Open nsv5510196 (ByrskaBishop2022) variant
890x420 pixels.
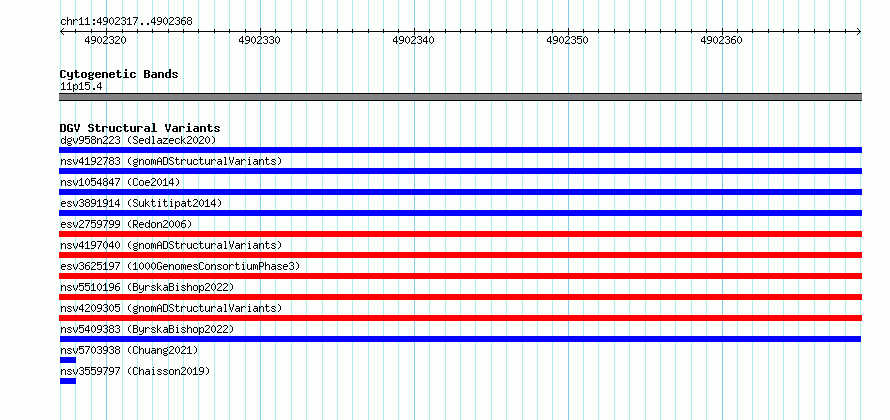click(147, 287)
